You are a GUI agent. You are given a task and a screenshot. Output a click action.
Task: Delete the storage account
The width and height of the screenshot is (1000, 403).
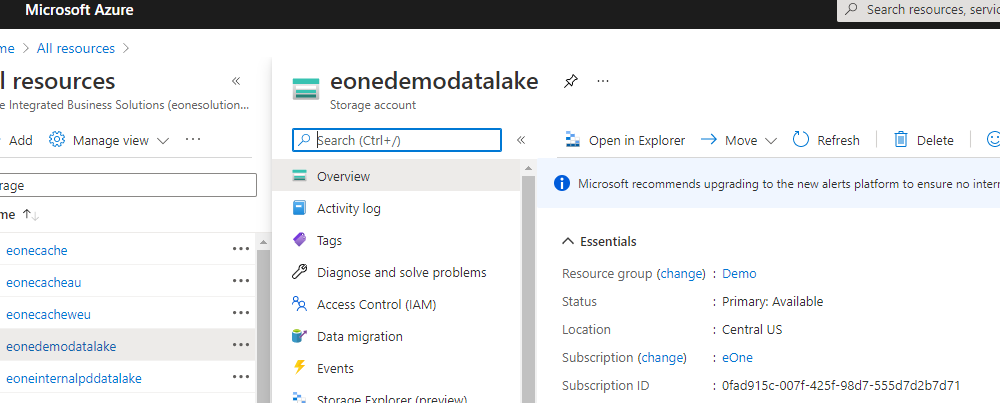pyautogui.click(x=923, y=140)
